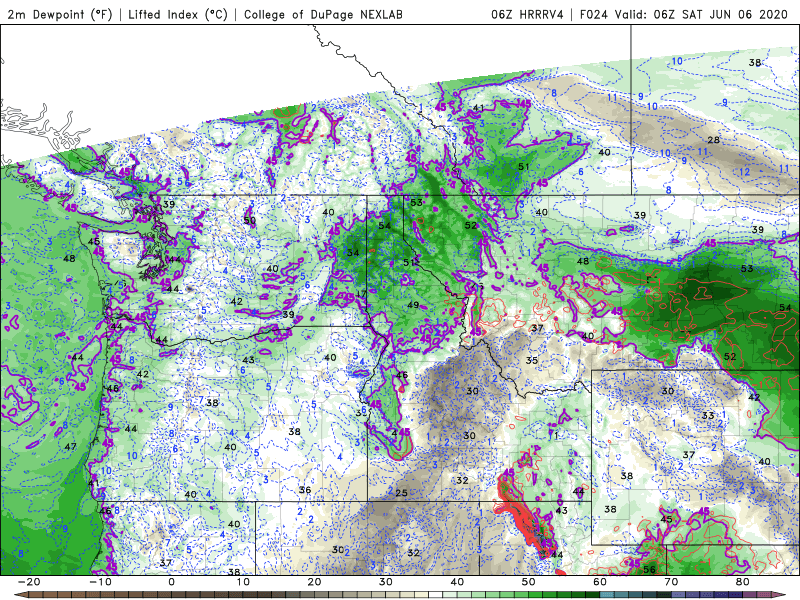Click the "Lifted Index (°C)" title text

(178, 14)
